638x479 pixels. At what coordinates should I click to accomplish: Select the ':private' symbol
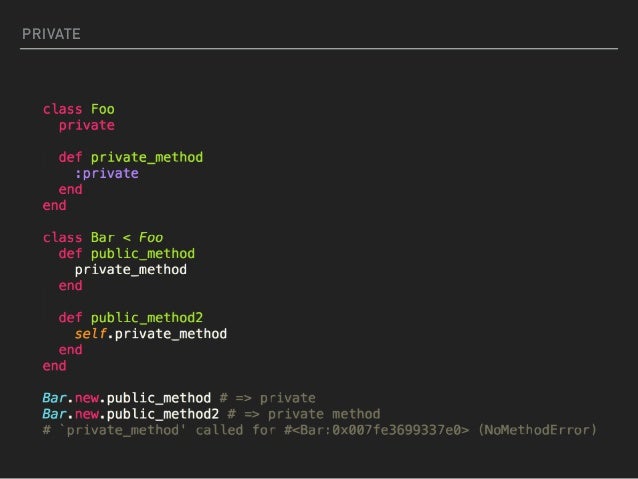coord(107,173)
